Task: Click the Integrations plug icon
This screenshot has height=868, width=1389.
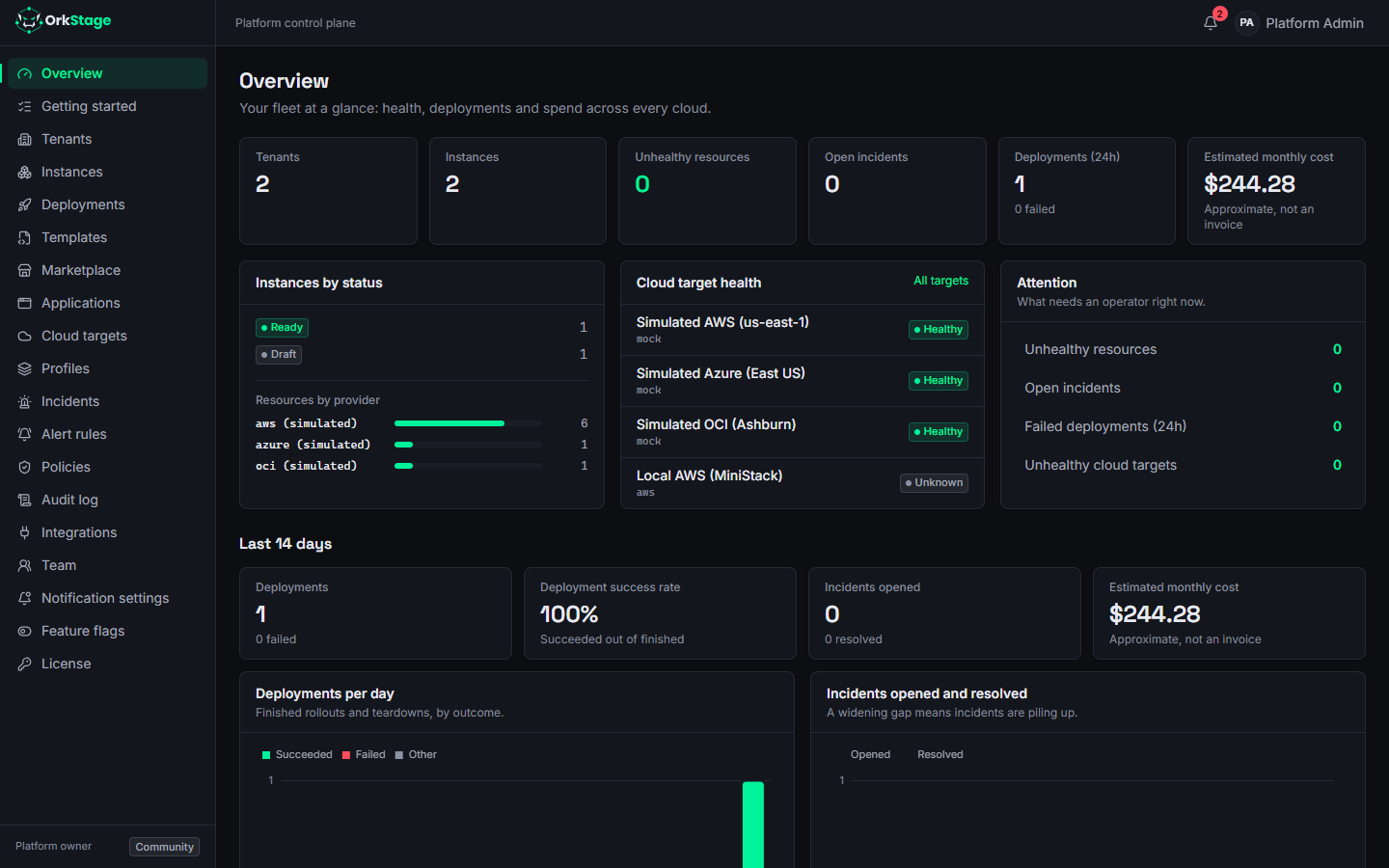Action: coord(24,532)
